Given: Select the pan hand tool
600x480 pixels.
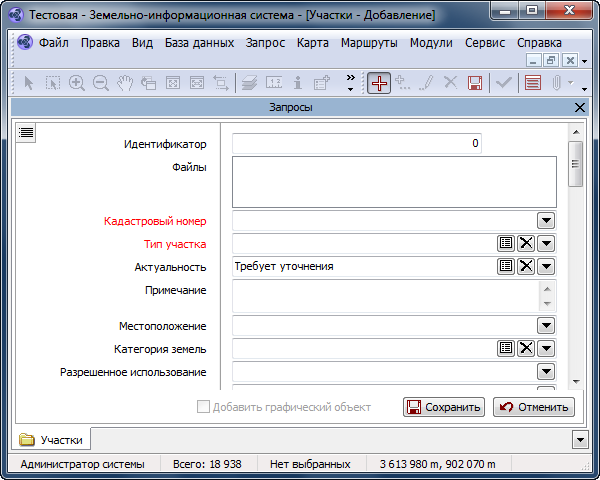Looking at the screenshot, I should pos(125,83).
